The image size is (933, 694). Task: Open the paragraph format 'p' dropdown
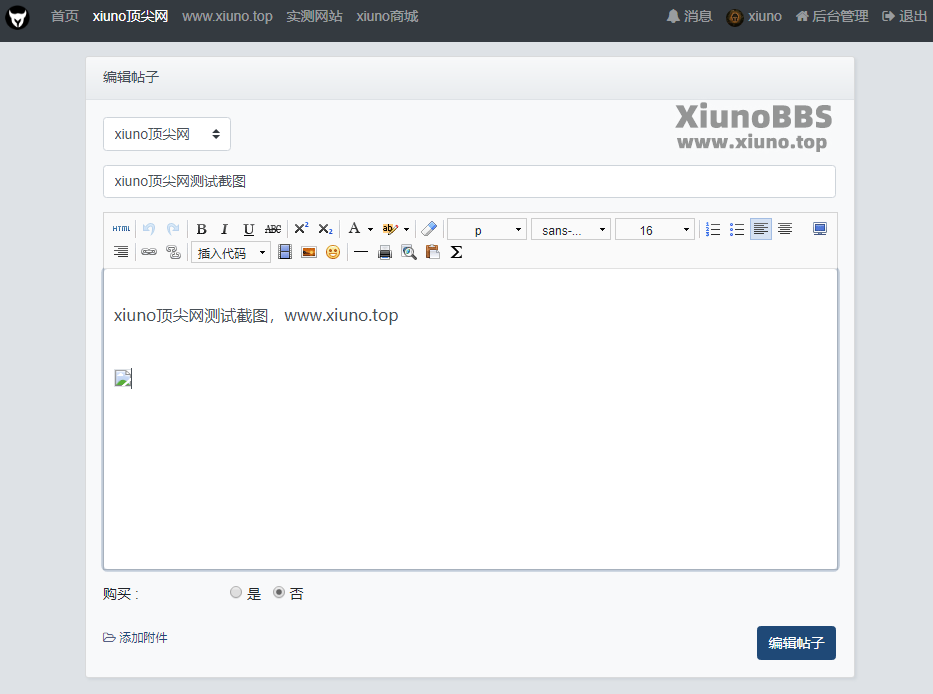click(487, 229)
